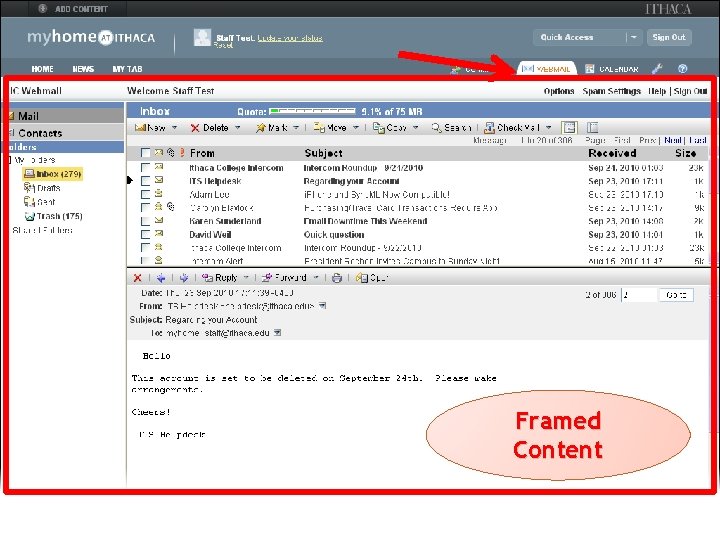Open the Move dropdown menu
This screenshot has height=540, width=720.
(356, 128)
